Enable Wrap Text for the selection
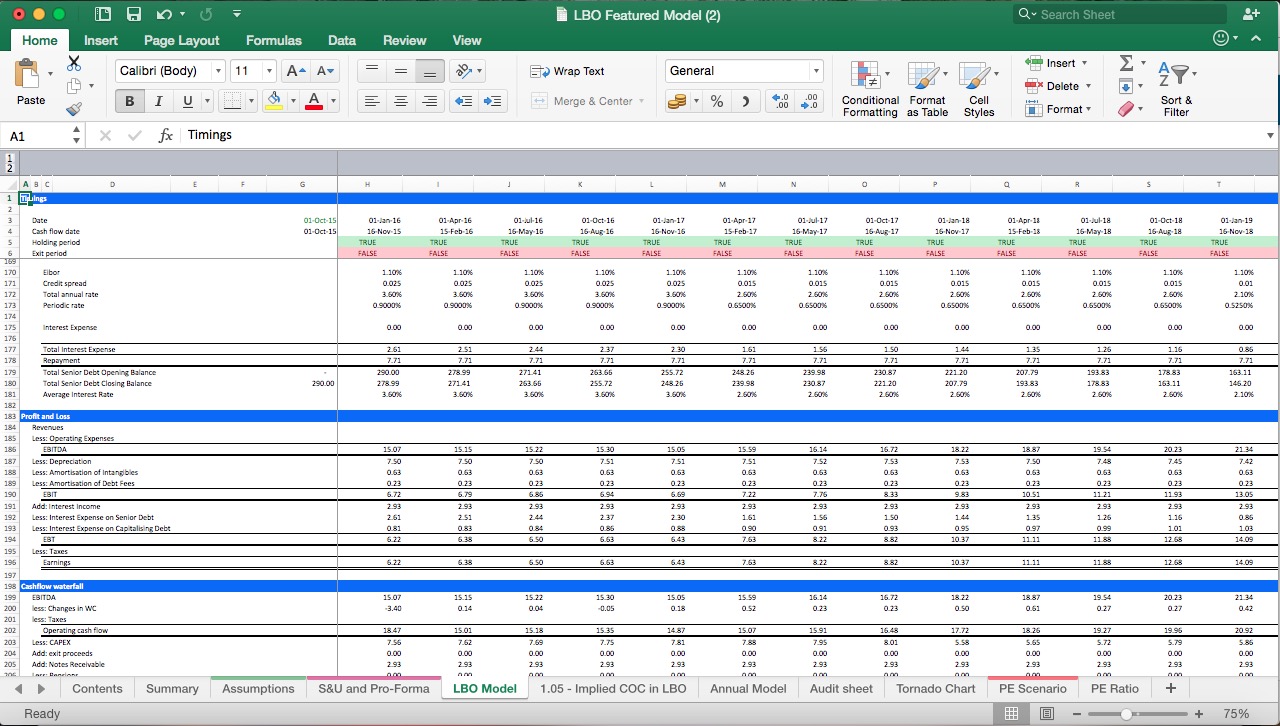 coord(566,71)
